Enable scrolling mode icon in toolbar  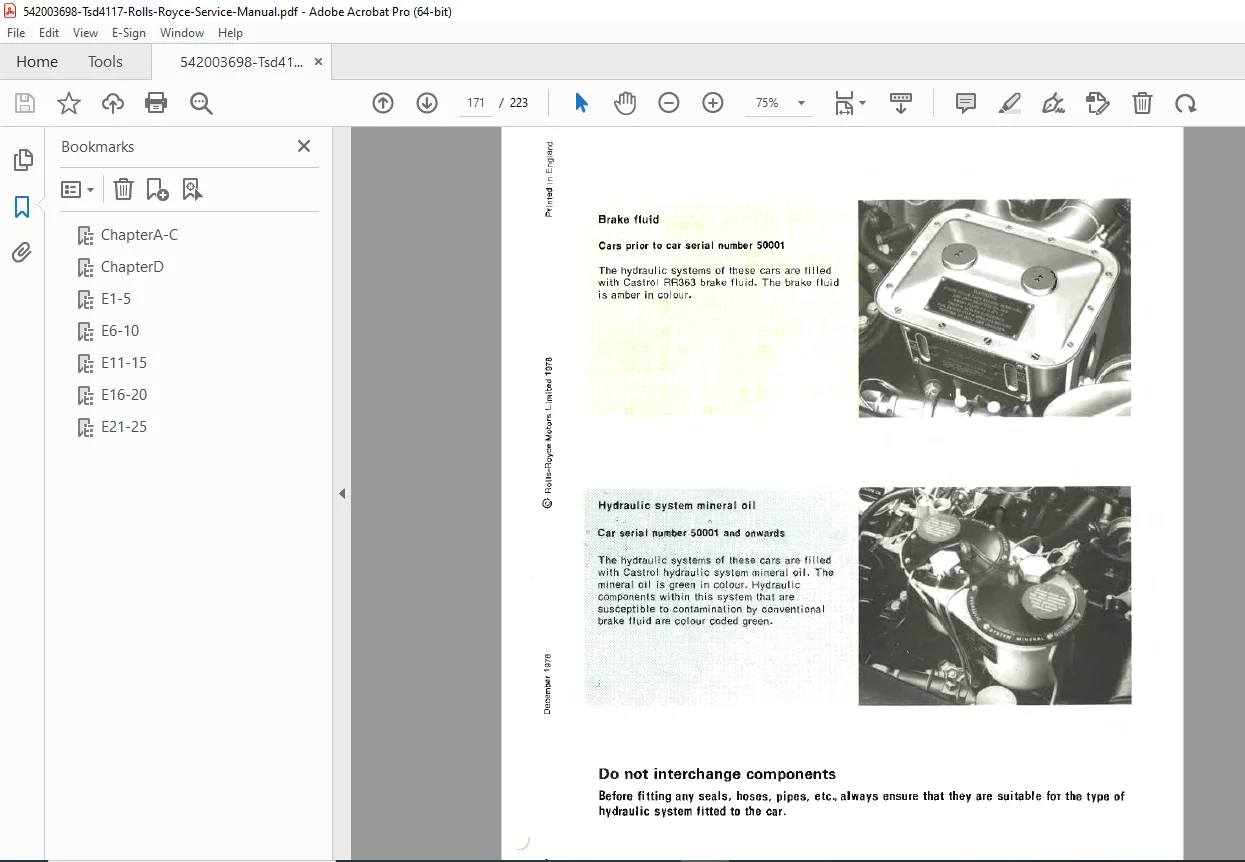(901, 103)
